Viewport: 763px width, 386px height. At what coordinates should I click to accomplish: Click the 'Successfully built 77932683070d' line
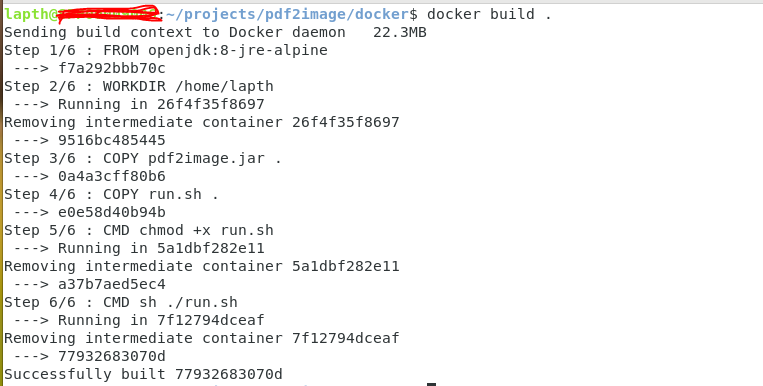pyautogui.click(x=143, y=374)
